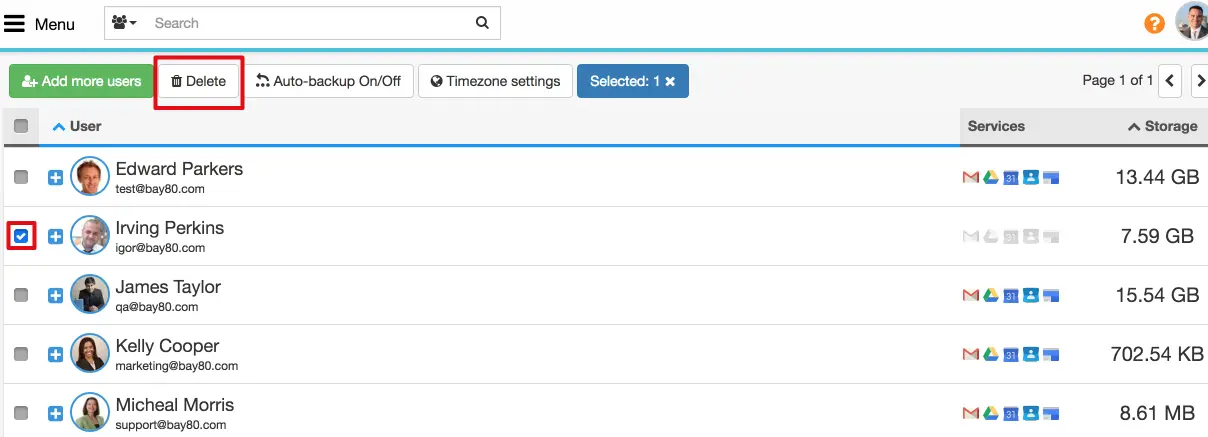Expand Irving Perkins' row details
Screen dimensions: 1208x437
coord(56,237)
